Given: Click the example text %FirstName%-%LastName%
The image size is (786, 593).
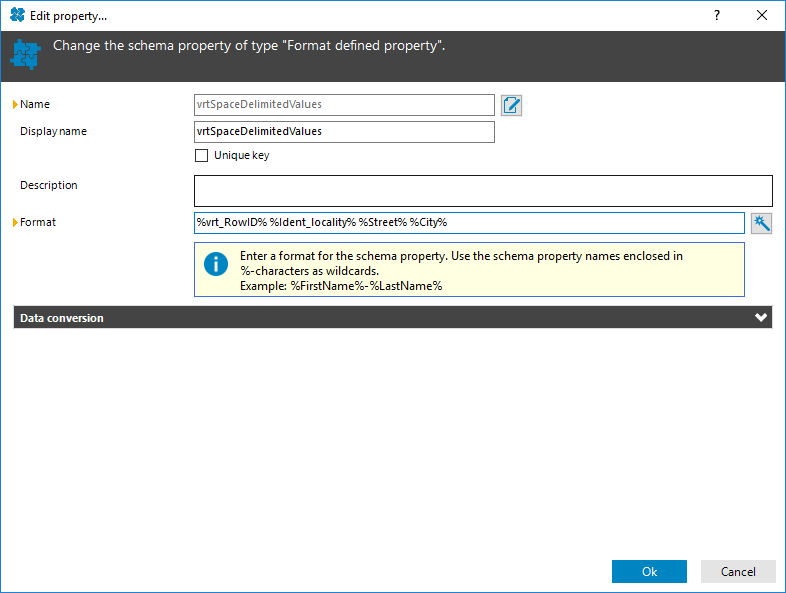Looking at the screenshot, I should (x=366, y=286).
